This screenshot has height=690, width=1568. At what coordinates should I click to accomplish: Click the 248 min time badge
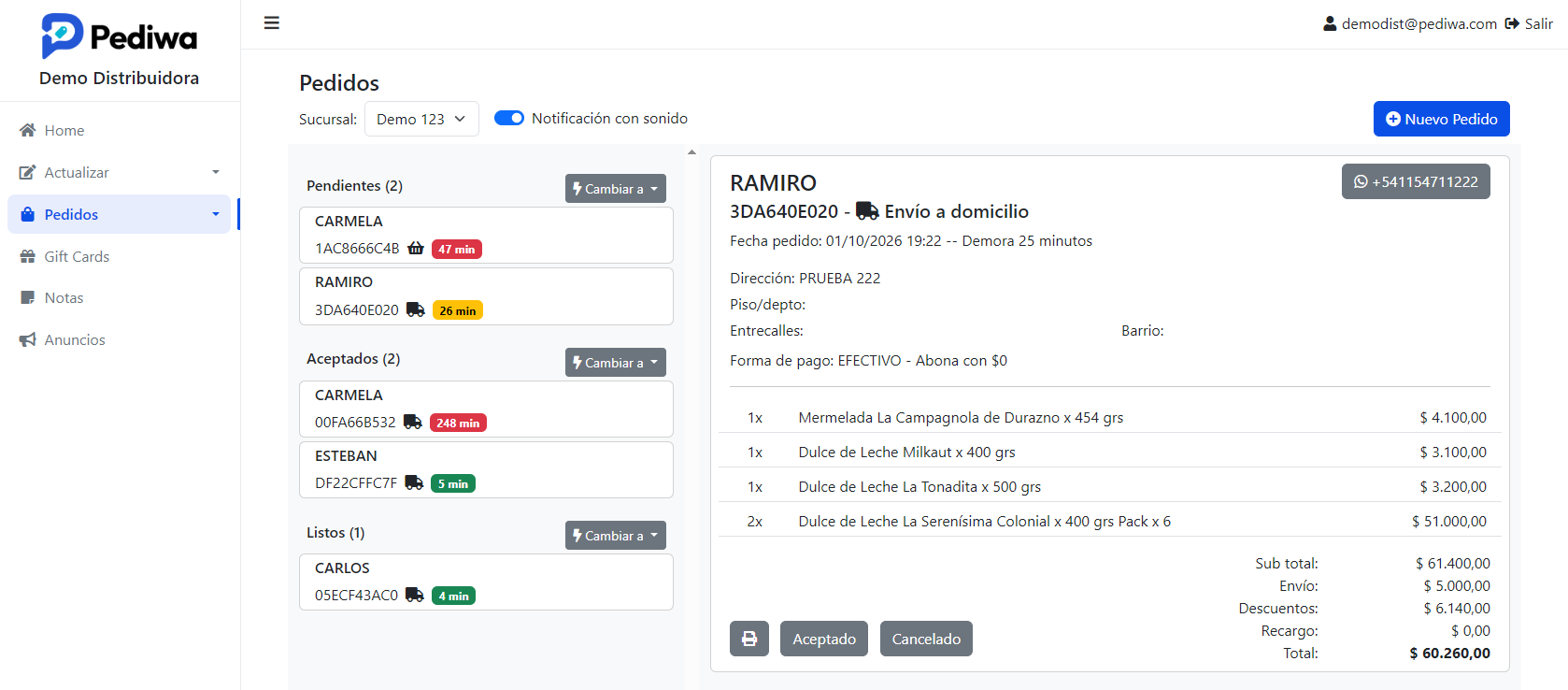tap(458, 423)
